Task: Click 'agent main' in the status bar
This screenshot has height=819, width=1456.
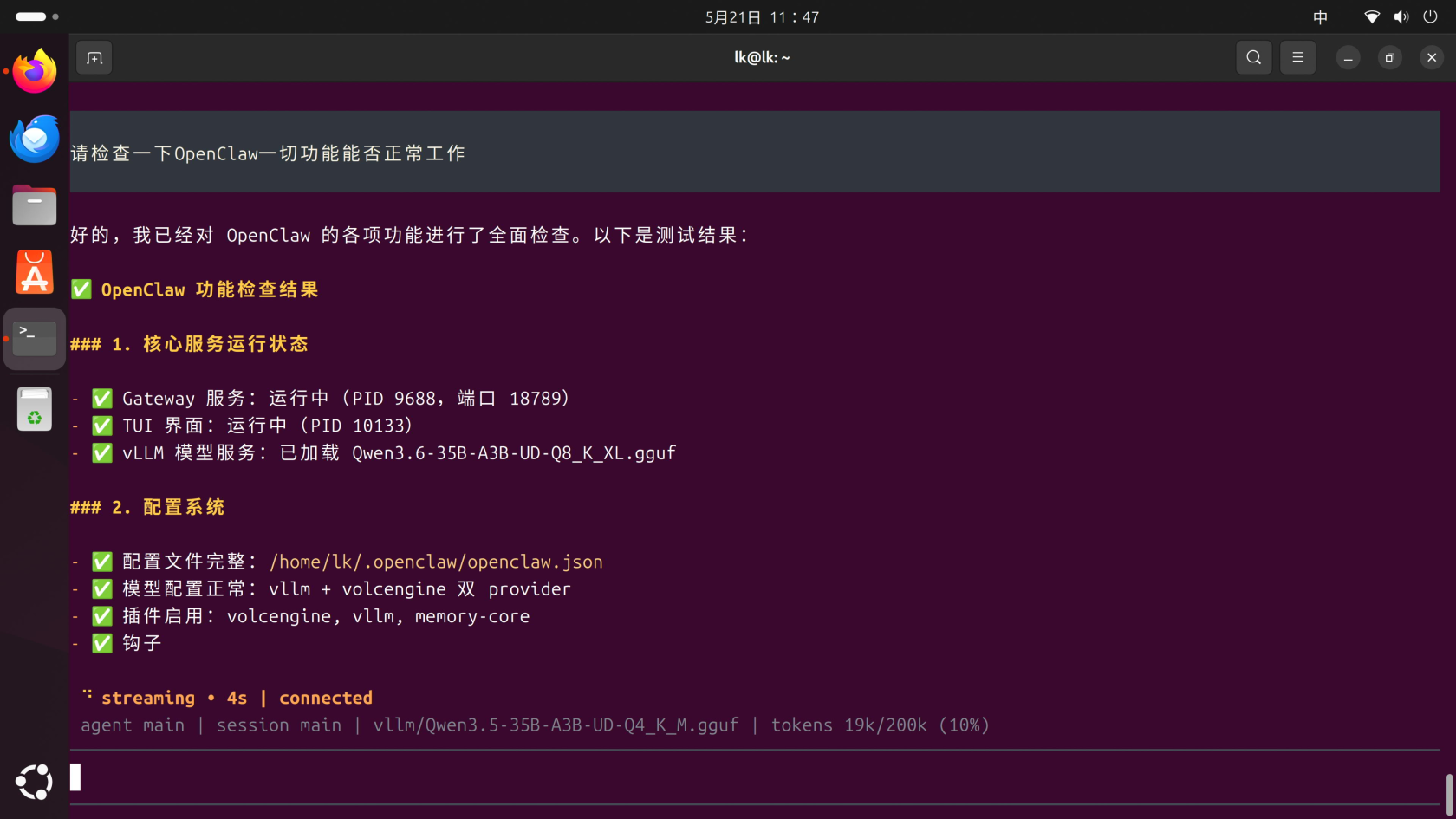Action: 133,725
